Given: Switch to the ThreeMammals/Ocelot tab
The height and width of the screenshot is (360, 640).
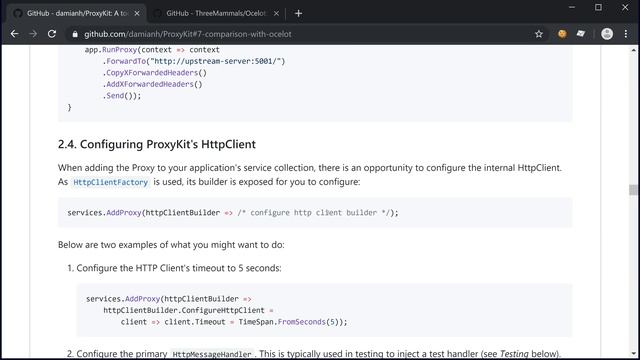Looking at the screenshot, I should (216, 13).
